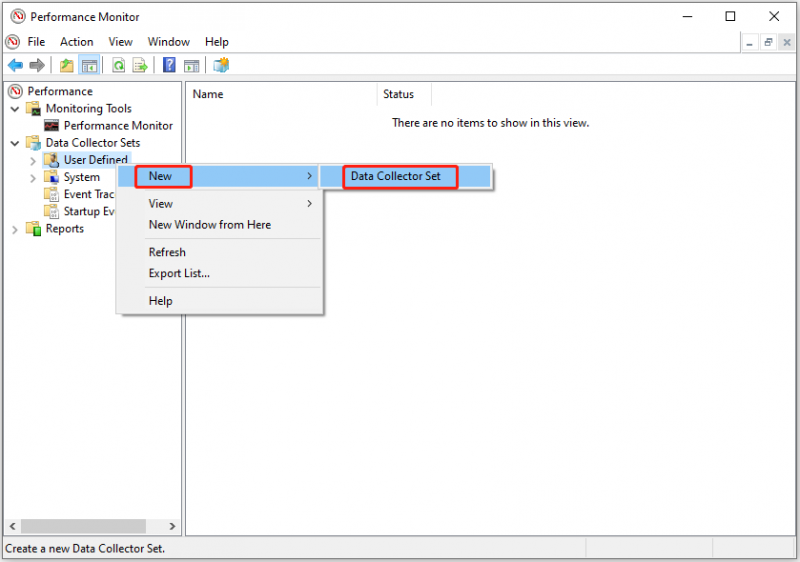Maximize the Performance Monitor window

pos(730,16)
